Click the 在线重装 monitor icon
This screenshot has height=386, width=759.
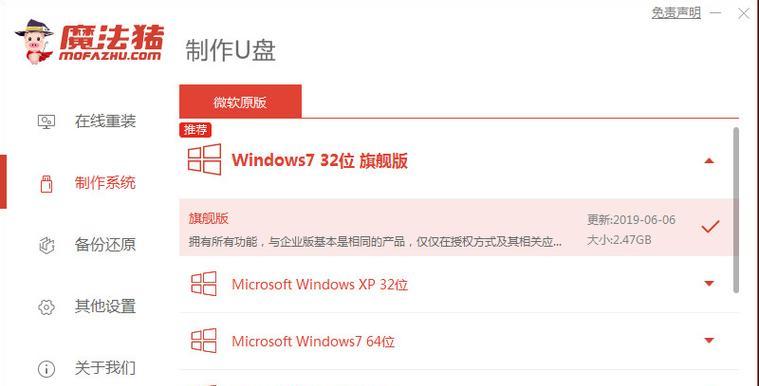[x=46, y=122]
